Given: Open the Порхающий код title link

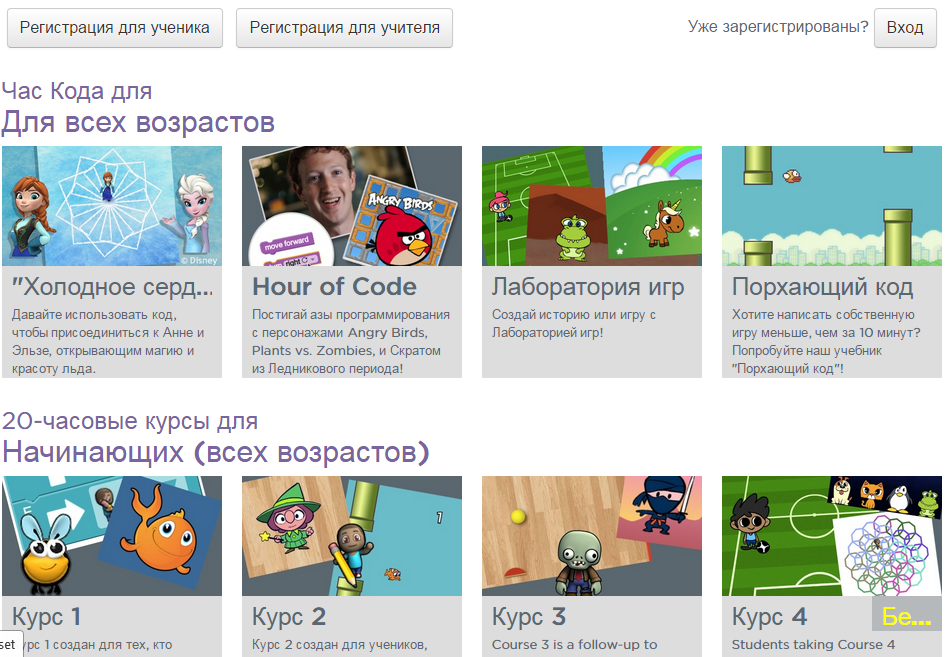Looking at the screenshot, I should 822,287.
